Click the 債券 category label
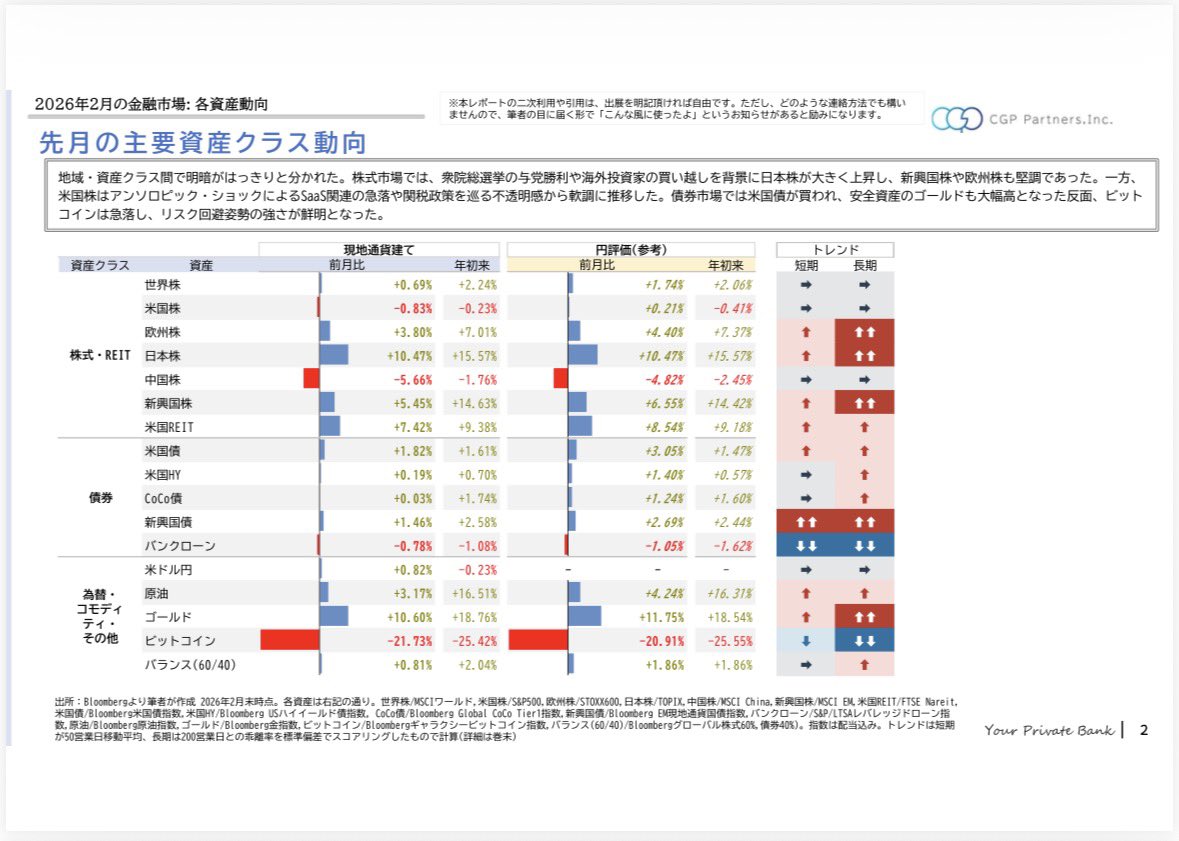This screenshot has height=841, width=1179. (100, 498)
